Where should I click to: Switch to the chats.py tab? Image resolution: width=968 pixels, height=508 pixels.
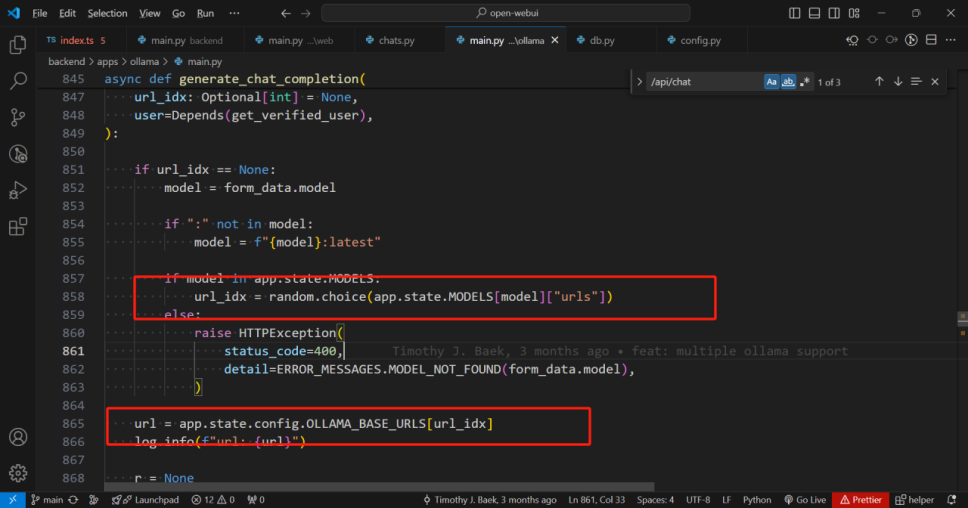tap(396, 40)
